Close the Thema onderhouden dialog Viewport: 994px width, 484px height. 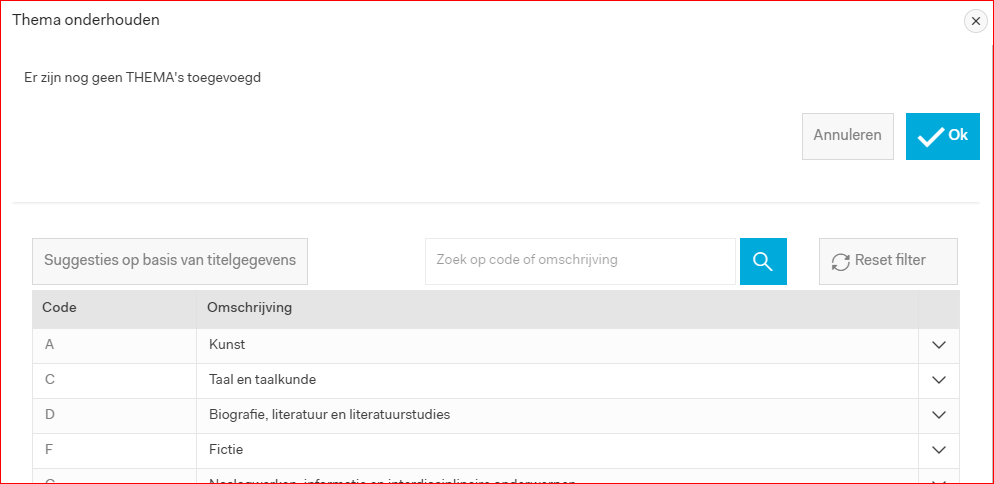(x=976, y=22)
